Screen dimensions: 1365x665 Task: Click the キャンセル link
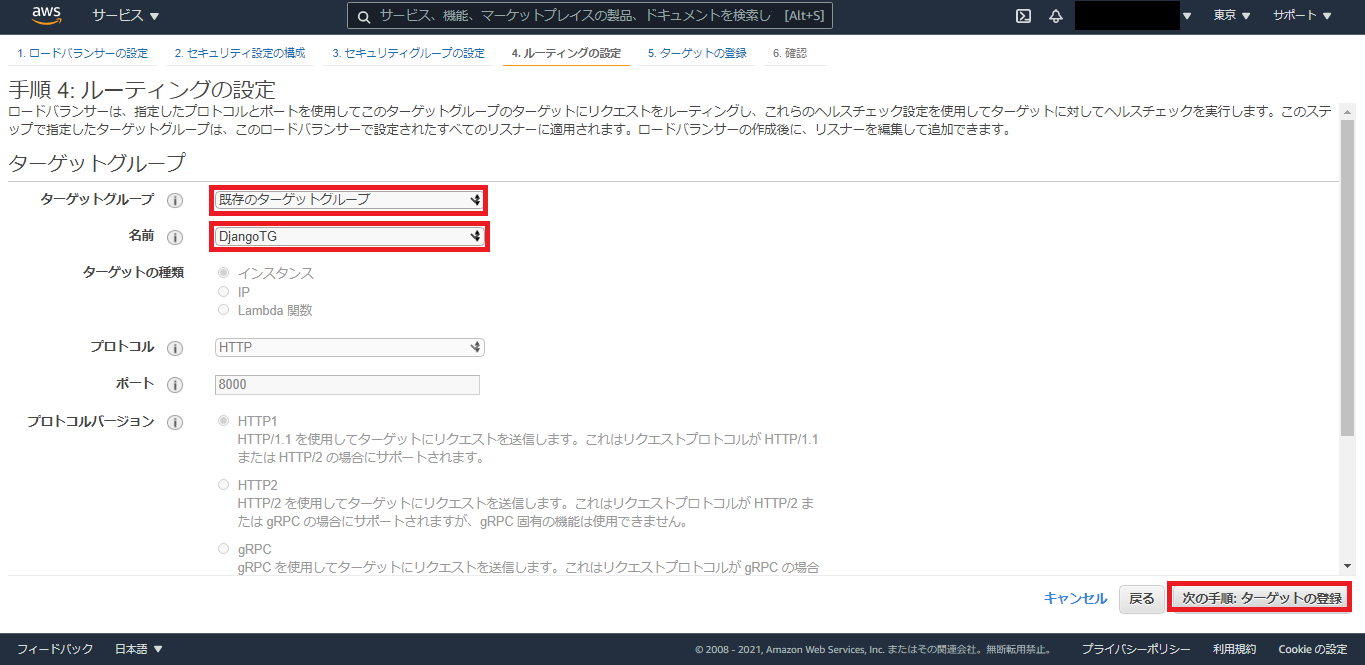[1075, 598]
